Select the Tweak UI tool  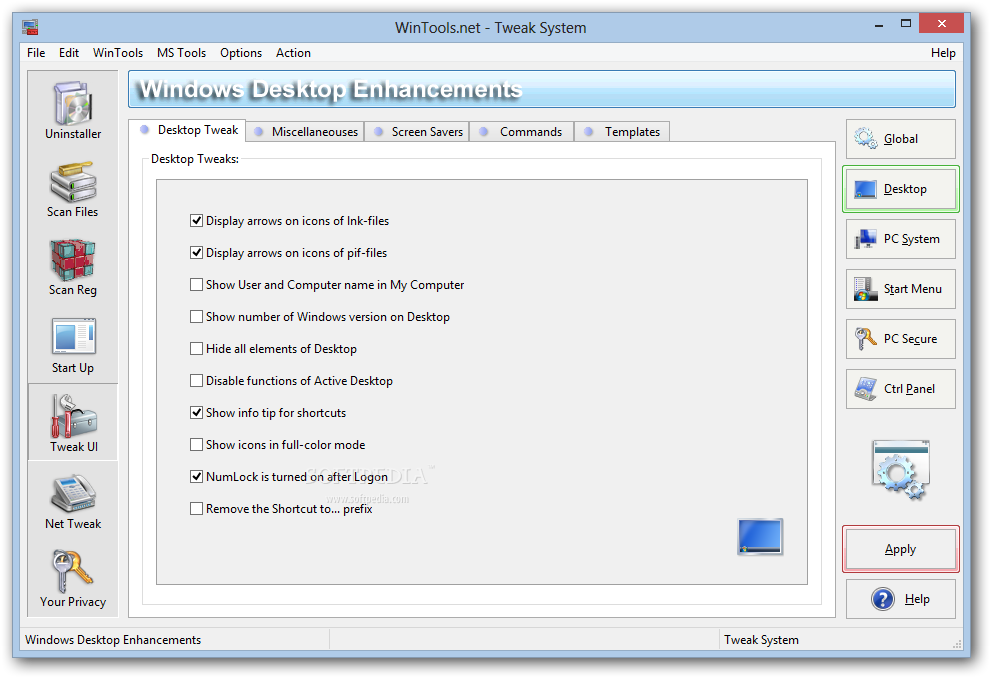pyautogui.click(x=73, y=422)
